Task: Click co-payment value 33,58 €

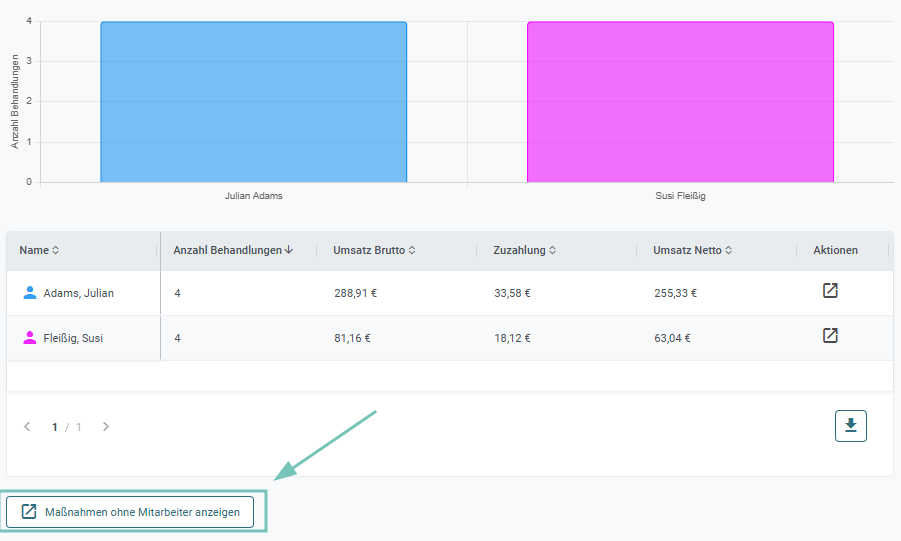Action: 512,293
